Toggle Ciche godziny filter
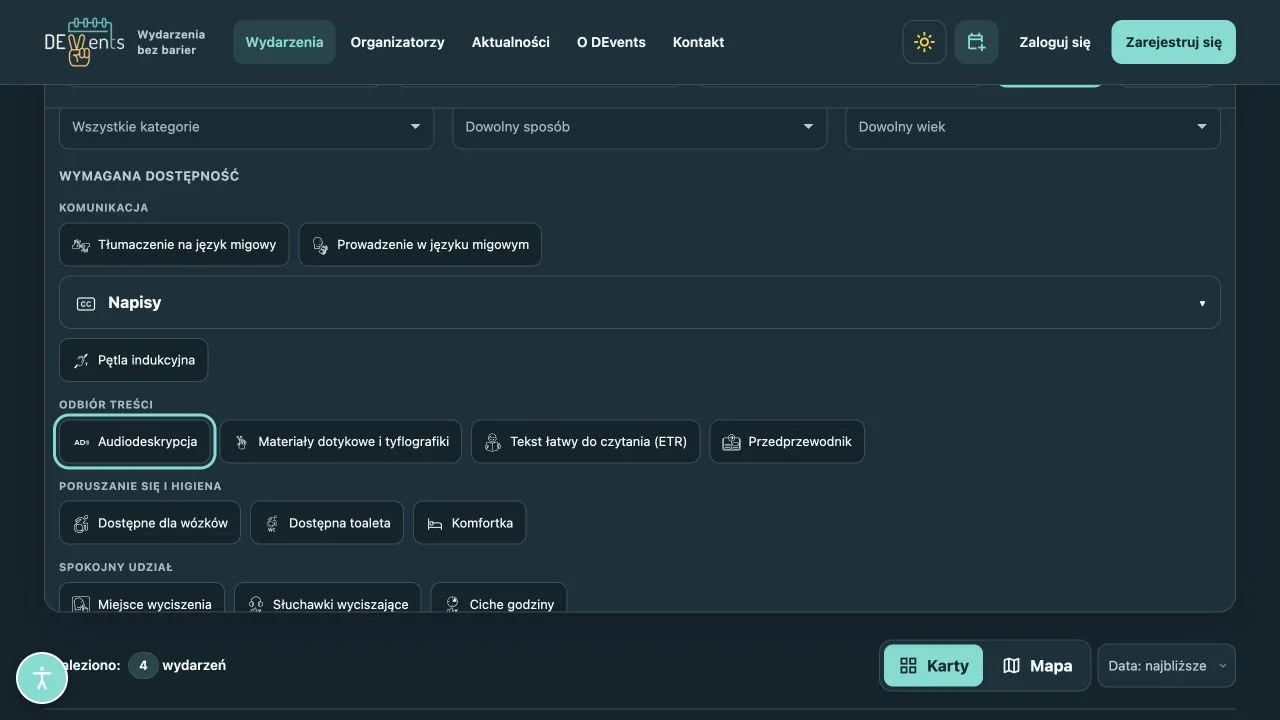The image size is (1280, 720). [499, 597]
